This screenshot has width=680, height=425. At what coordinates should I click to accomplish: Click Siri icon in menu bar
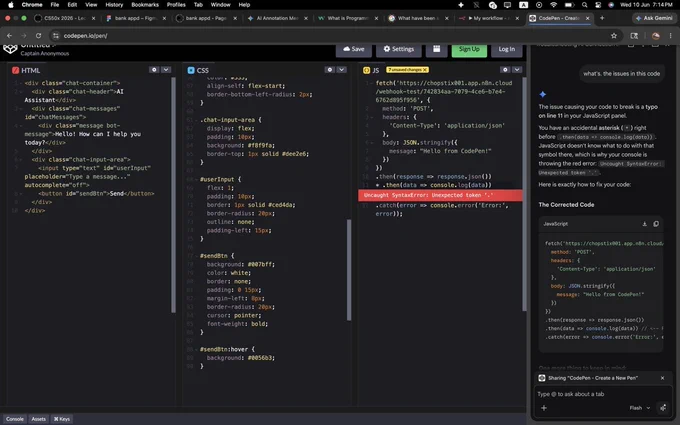[611, 5]
